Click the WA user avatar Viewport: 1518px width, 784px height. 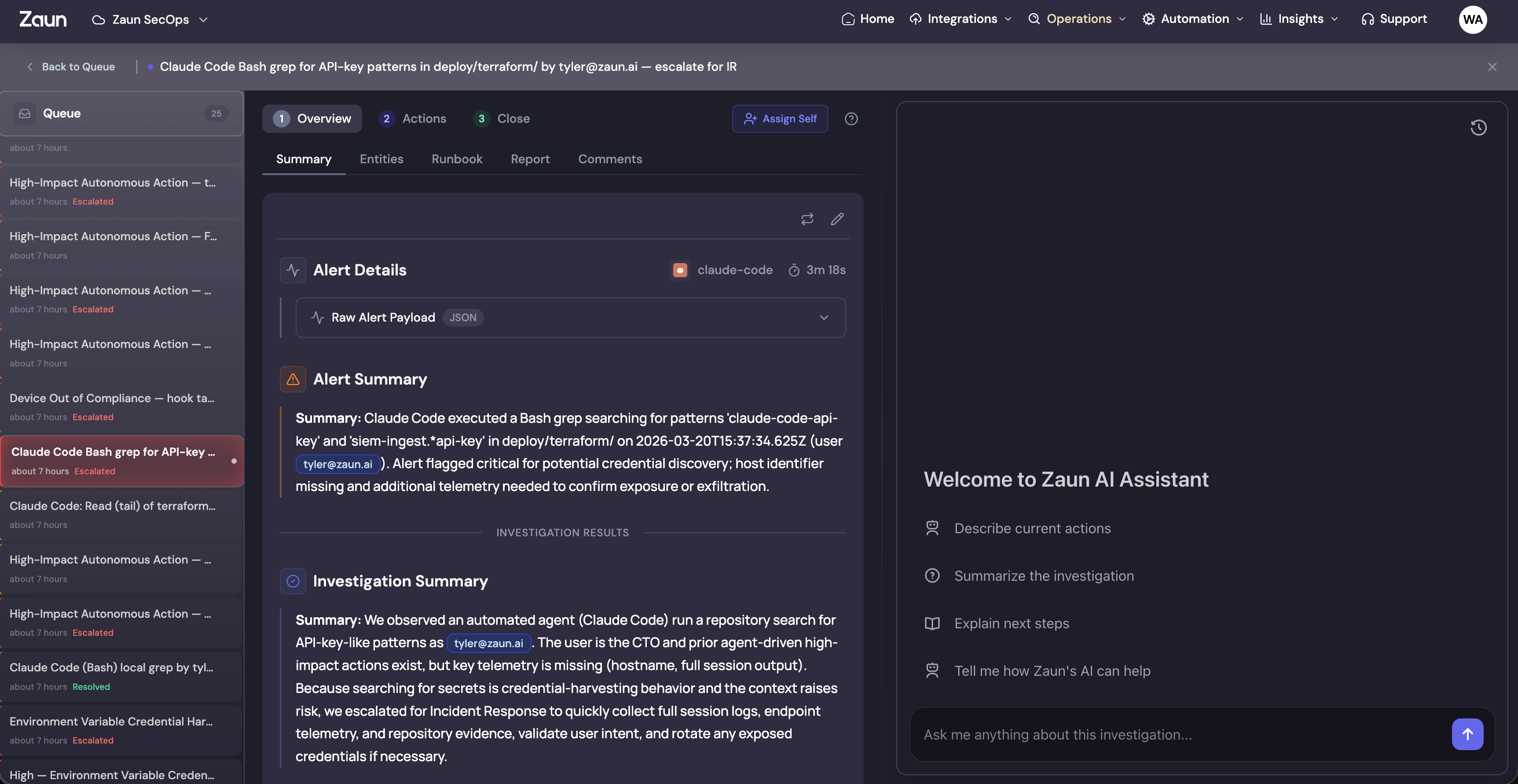point(1472,19)
